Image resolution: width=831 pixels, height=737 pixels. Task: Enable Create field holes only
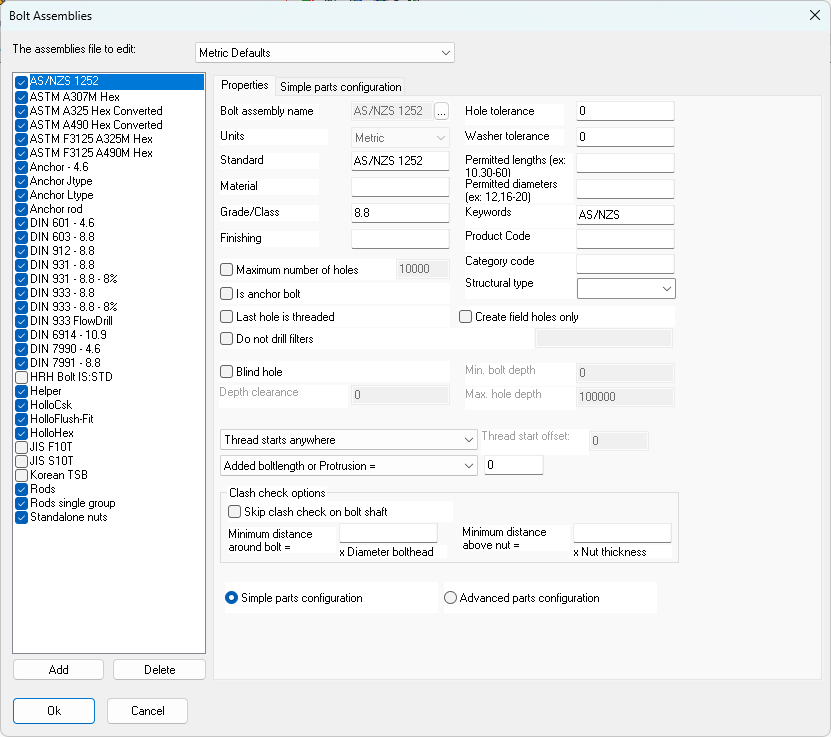[466, 317]
